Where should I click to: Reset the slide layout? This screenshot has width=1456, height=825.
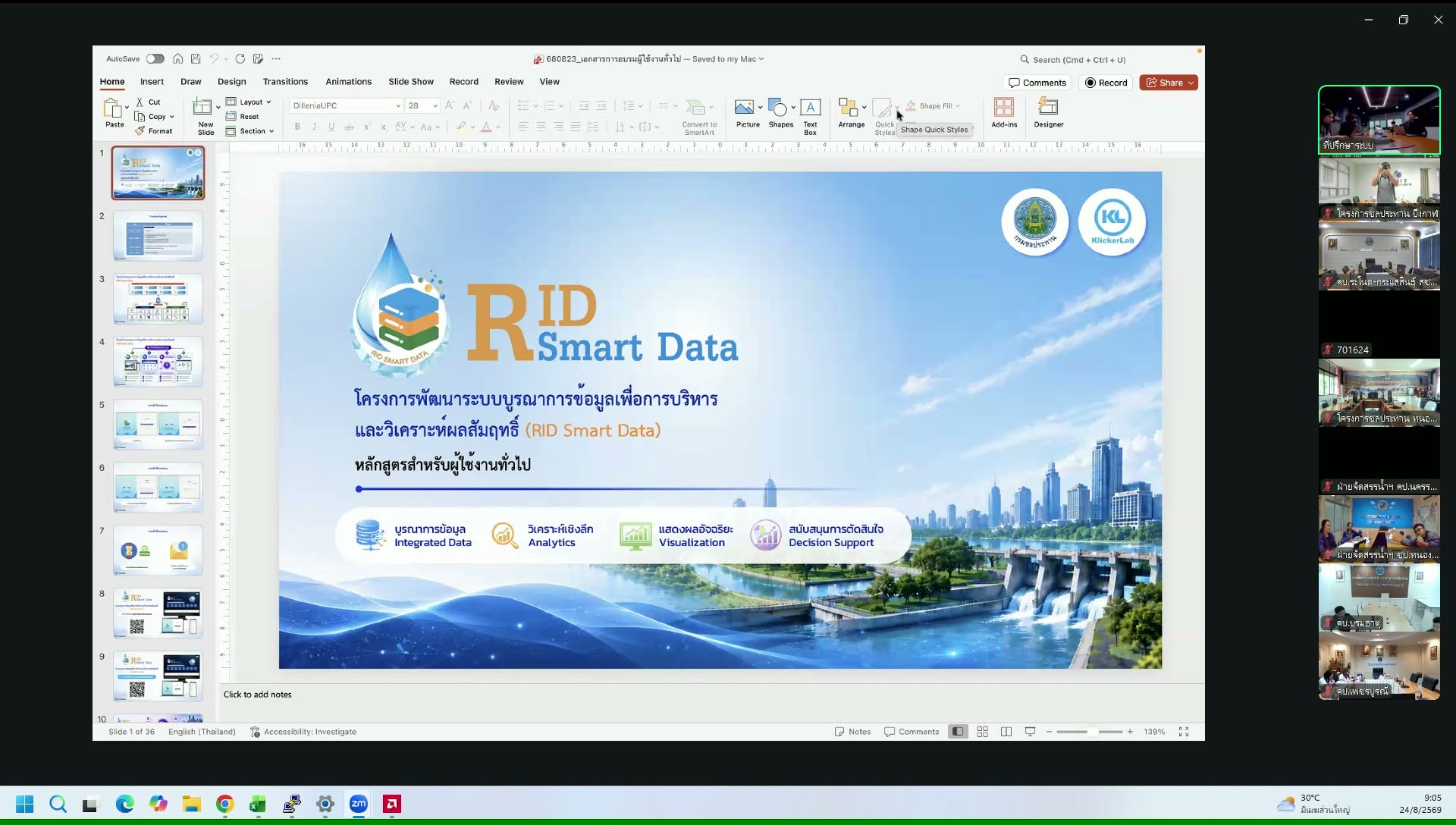pyautogui.click(x=243, y=117)
